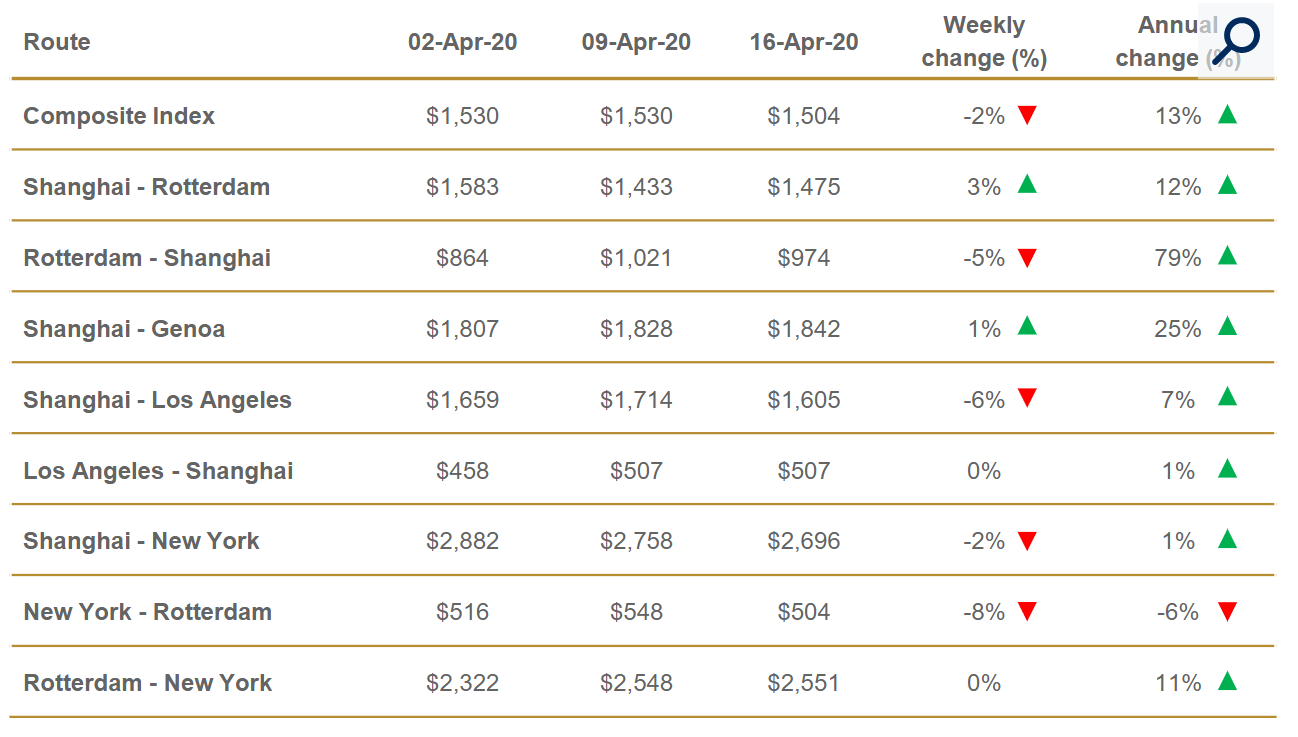Click red weekly arrow for Shanghai - Los Angeles
Viewport: 1298px width, 737px height.
point(1027,399)
